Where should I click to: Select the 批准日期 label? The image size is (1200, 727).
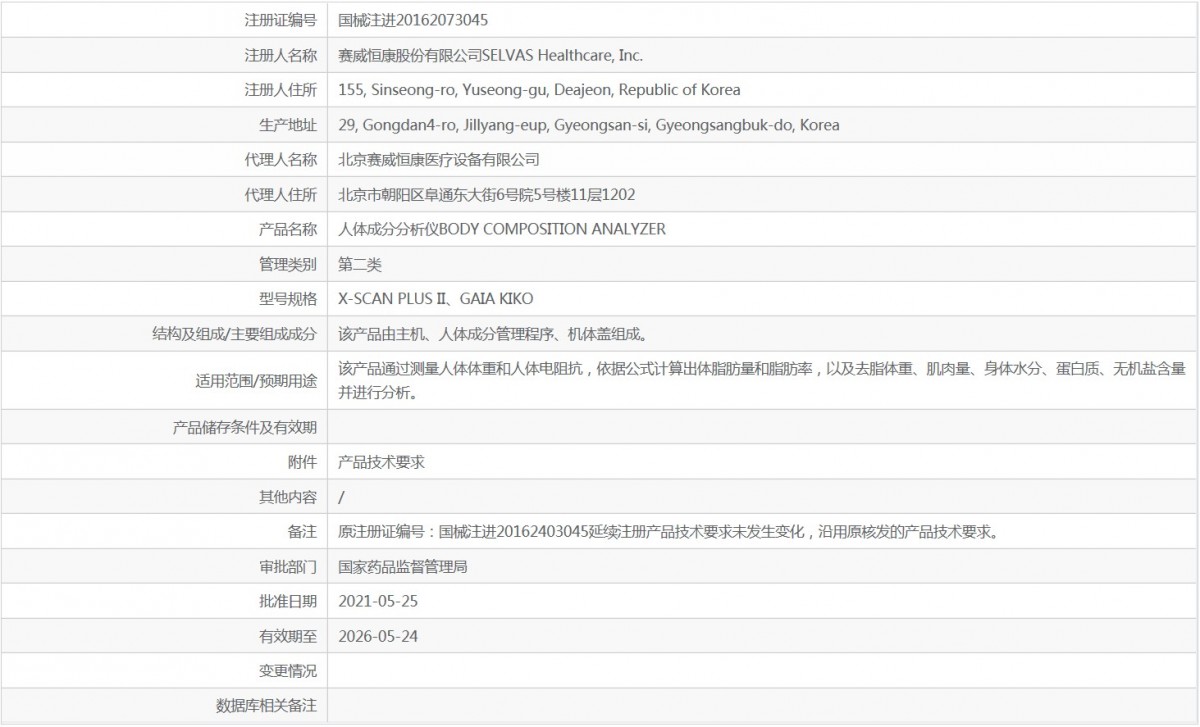point(287,601)
